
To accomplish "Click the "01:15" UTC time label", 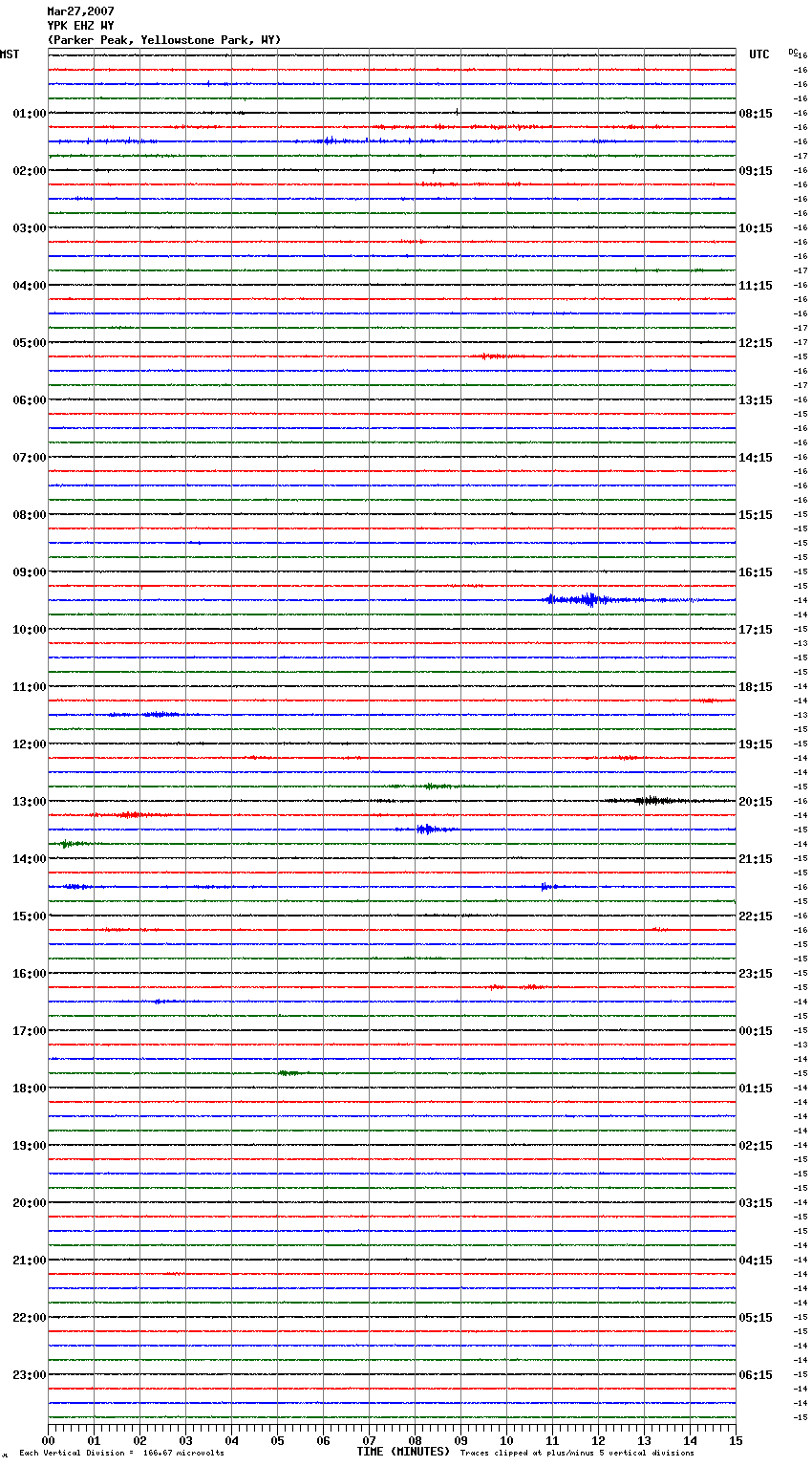I will click(756, 1089).
